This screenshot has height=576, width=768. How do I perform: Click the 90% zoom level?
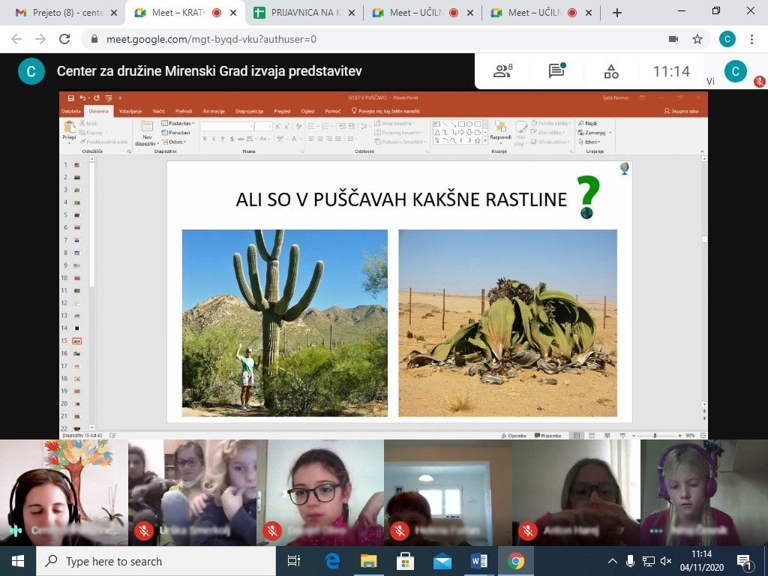[x=691, y=435]
